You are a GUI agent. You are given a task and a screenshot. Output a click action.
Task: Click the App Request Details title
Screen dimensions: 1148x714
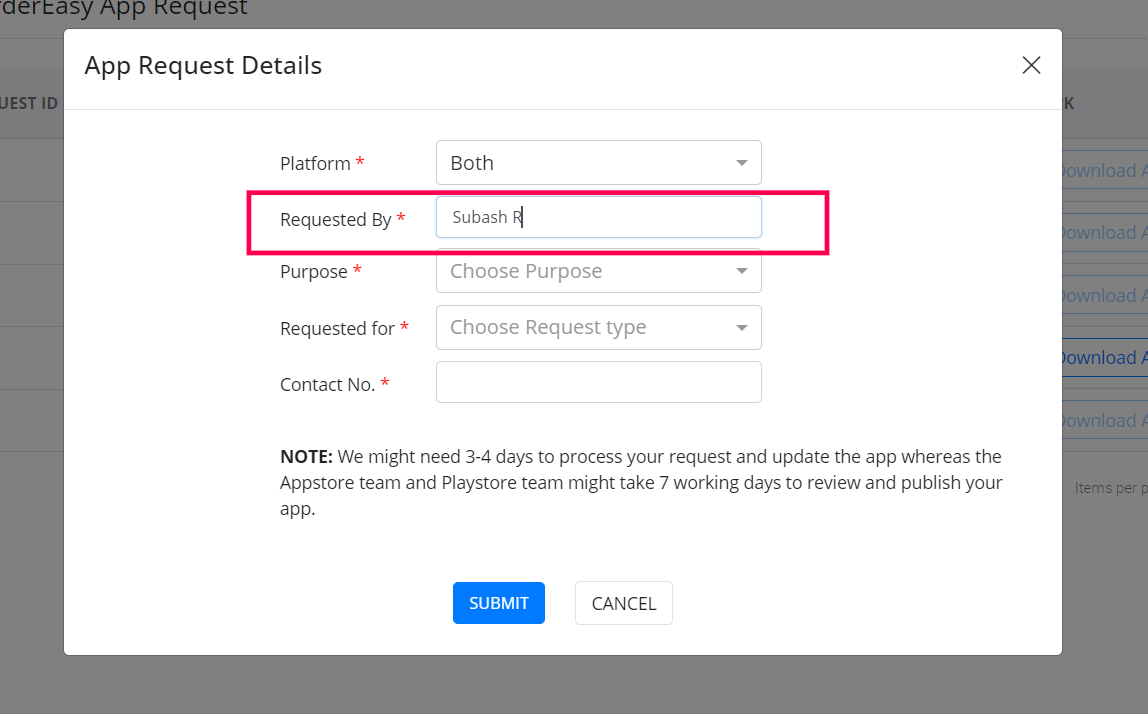tap(203, 66)
